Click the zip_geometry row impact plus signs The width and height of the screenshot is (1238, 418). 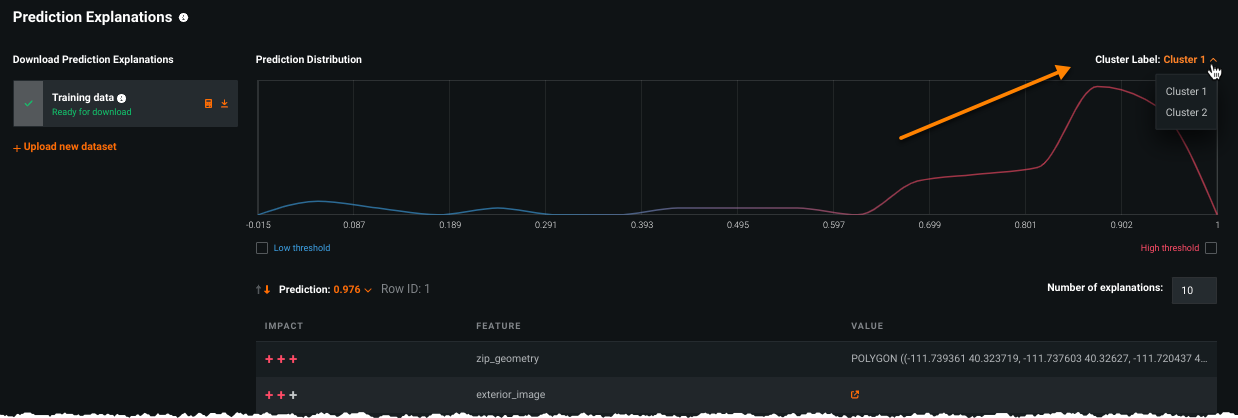(281, 358)
